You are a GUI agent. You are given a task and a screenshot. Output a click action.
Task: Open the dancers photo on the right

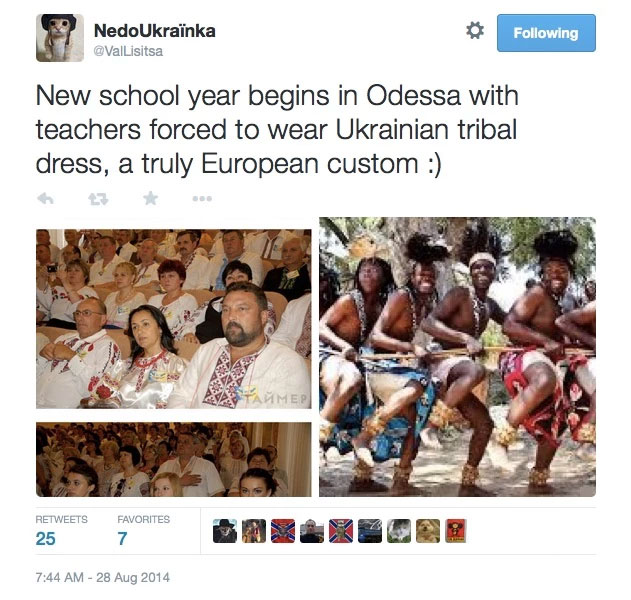[458, 357]
